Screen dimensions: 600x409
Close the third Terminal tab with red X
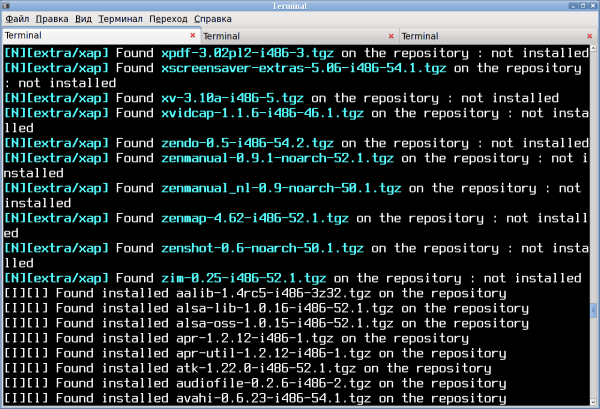590,36
